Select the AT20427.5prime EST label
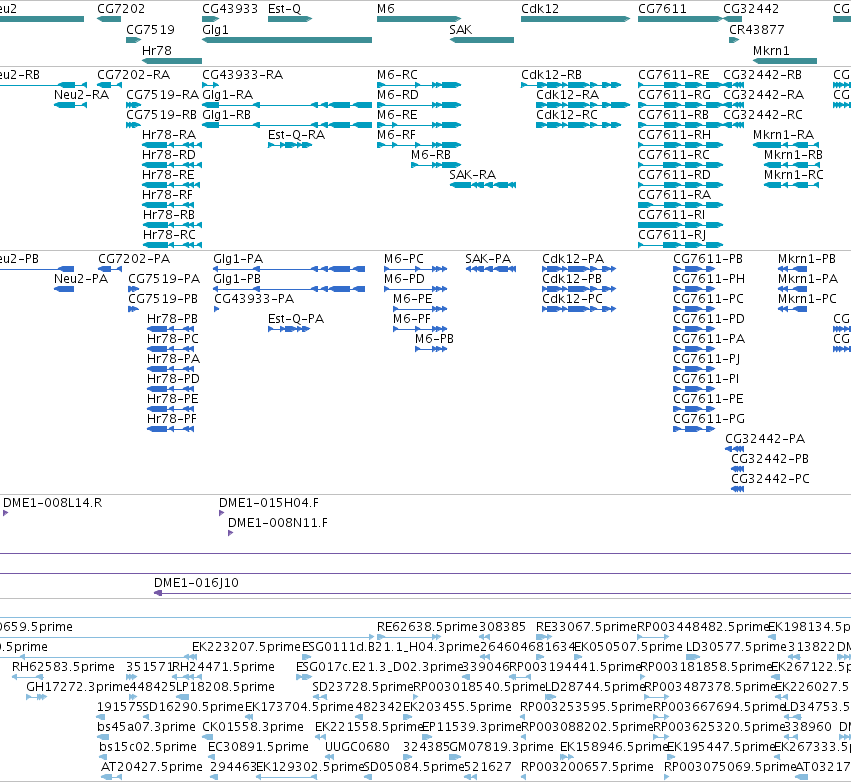The height and width of the screenshot is (782, 851). coord(151,767)
